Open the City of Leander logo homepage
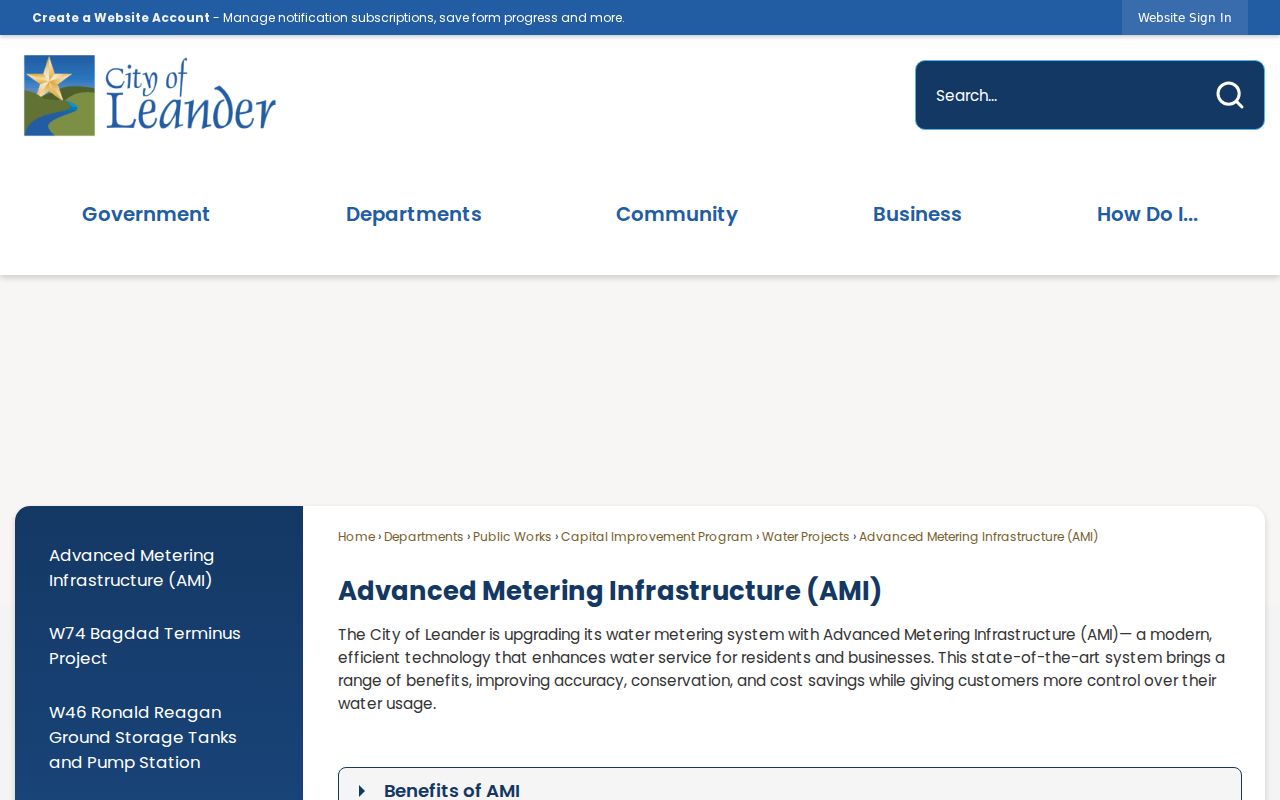Image resolution: width=1280 pixels, height=800 pixels. (150, 96)
